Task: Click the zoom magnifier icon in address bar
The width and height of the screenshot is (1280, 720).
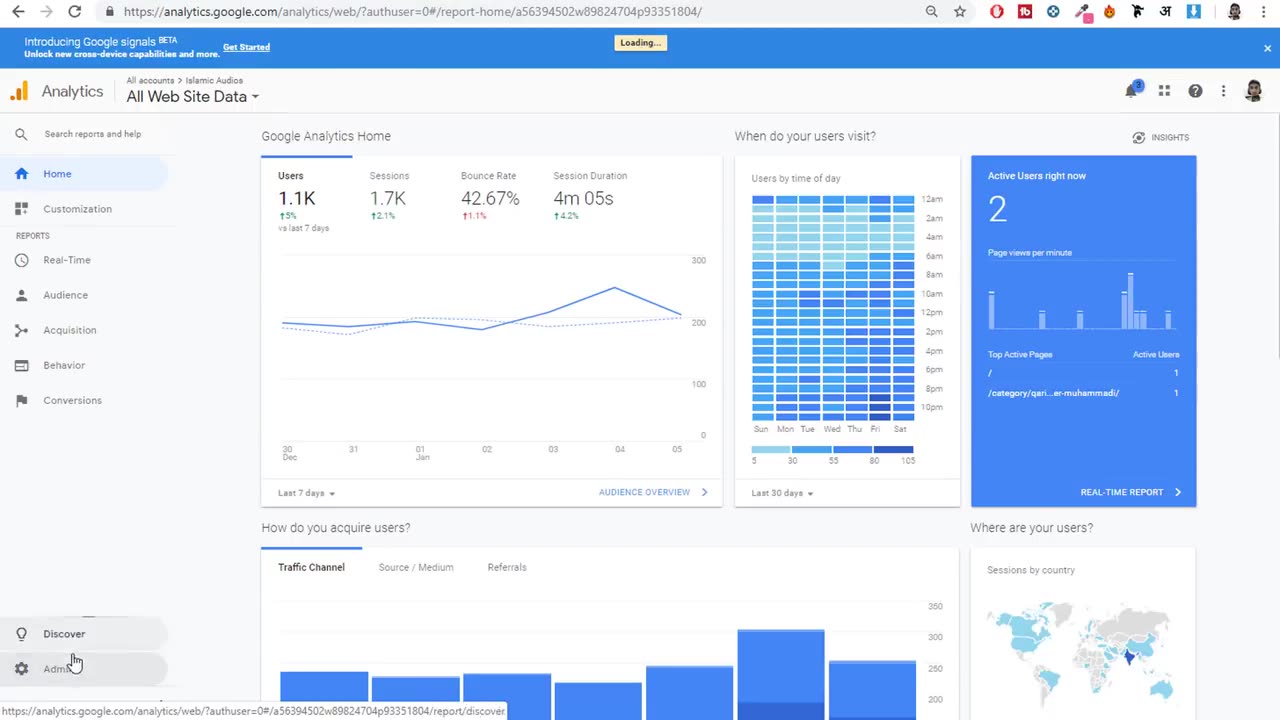Action: pyautogui.click(x=932, y=12)
